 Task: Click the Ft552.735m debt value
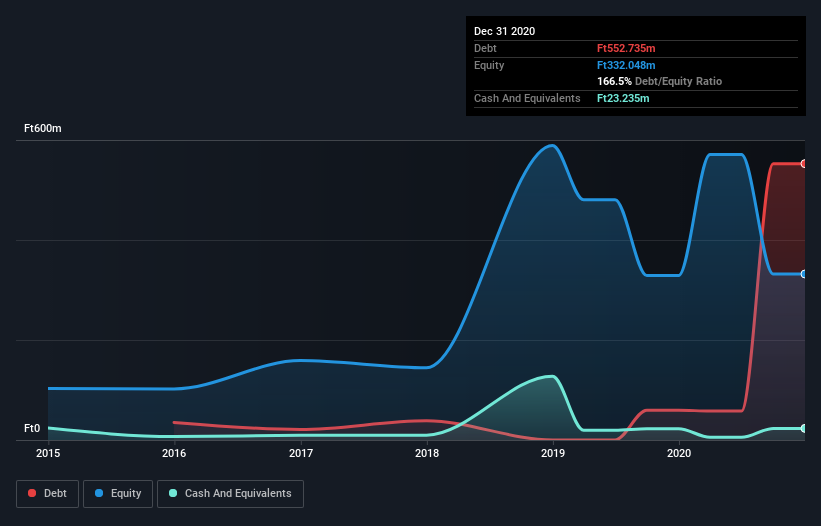coord(626,48)
